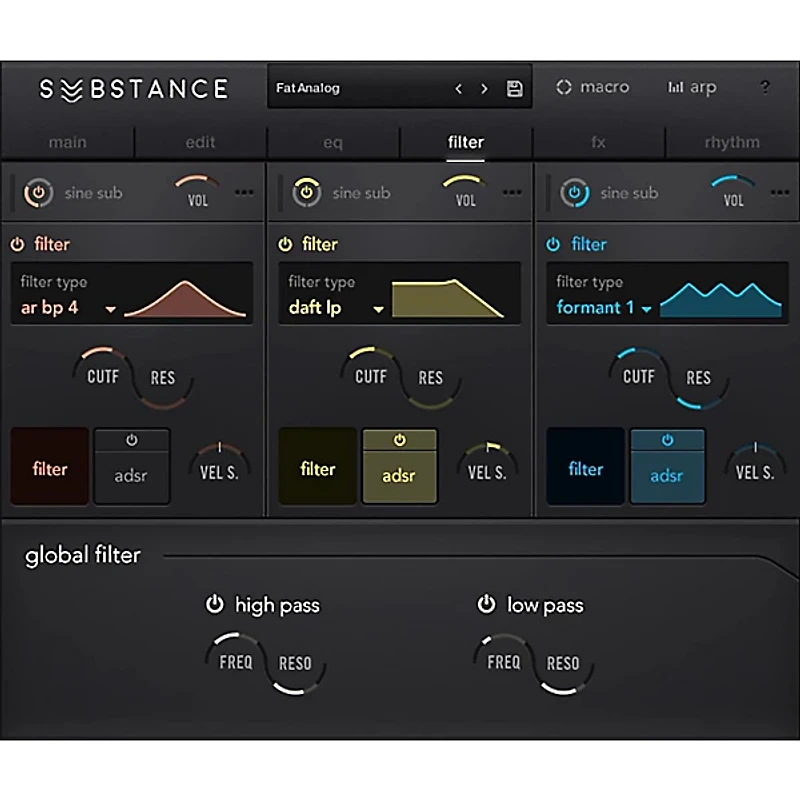
Task: Switch to the rhythm tab
Action: 731,142
